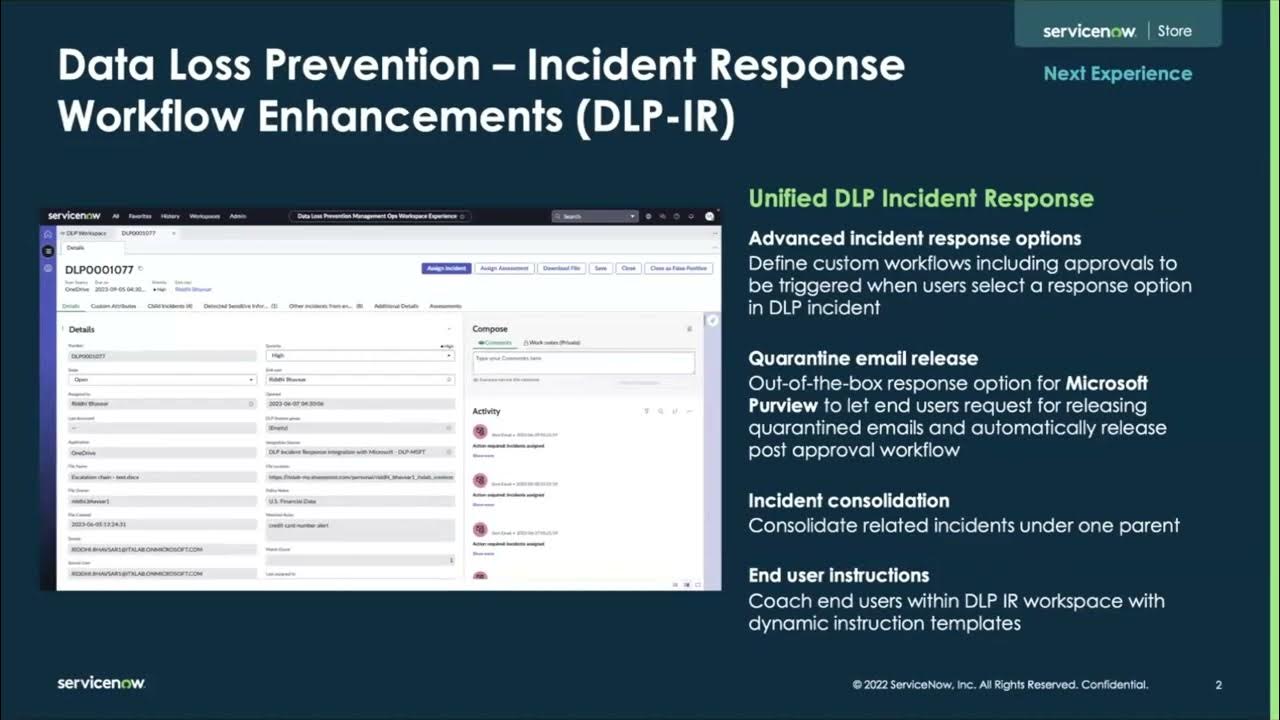Open the List icon in the left sidebar
Image resolution: width=1280 pixels, height=720 pixels.
click(48, 251)
